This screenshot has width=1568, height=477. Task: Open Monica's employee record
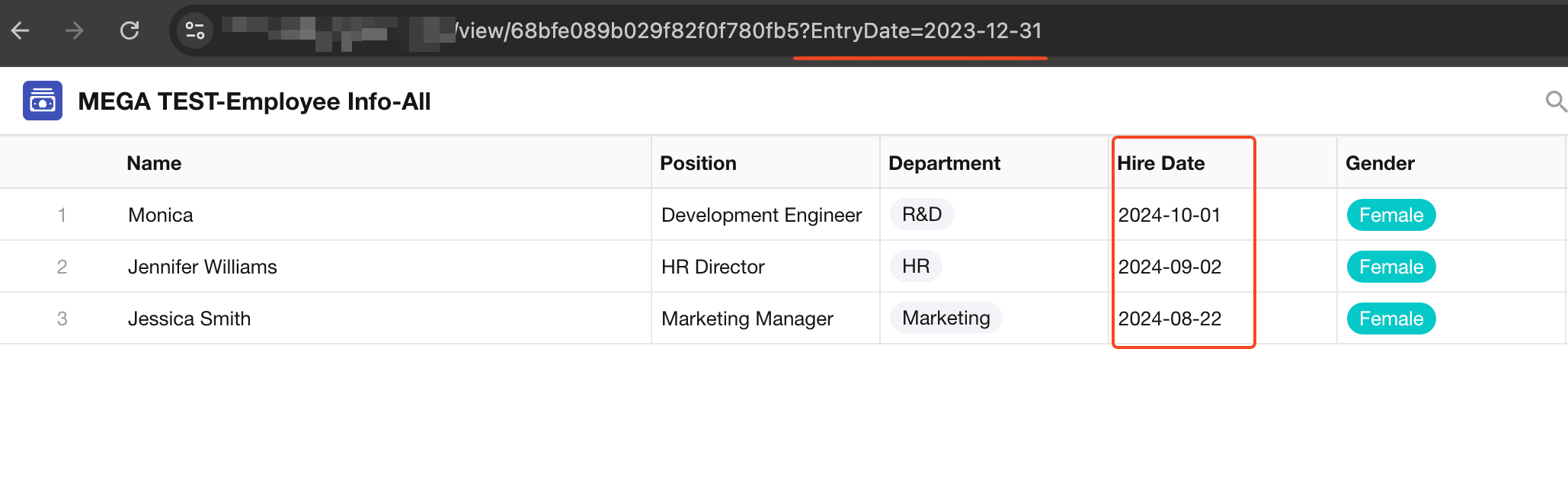(x=160, y=215)
